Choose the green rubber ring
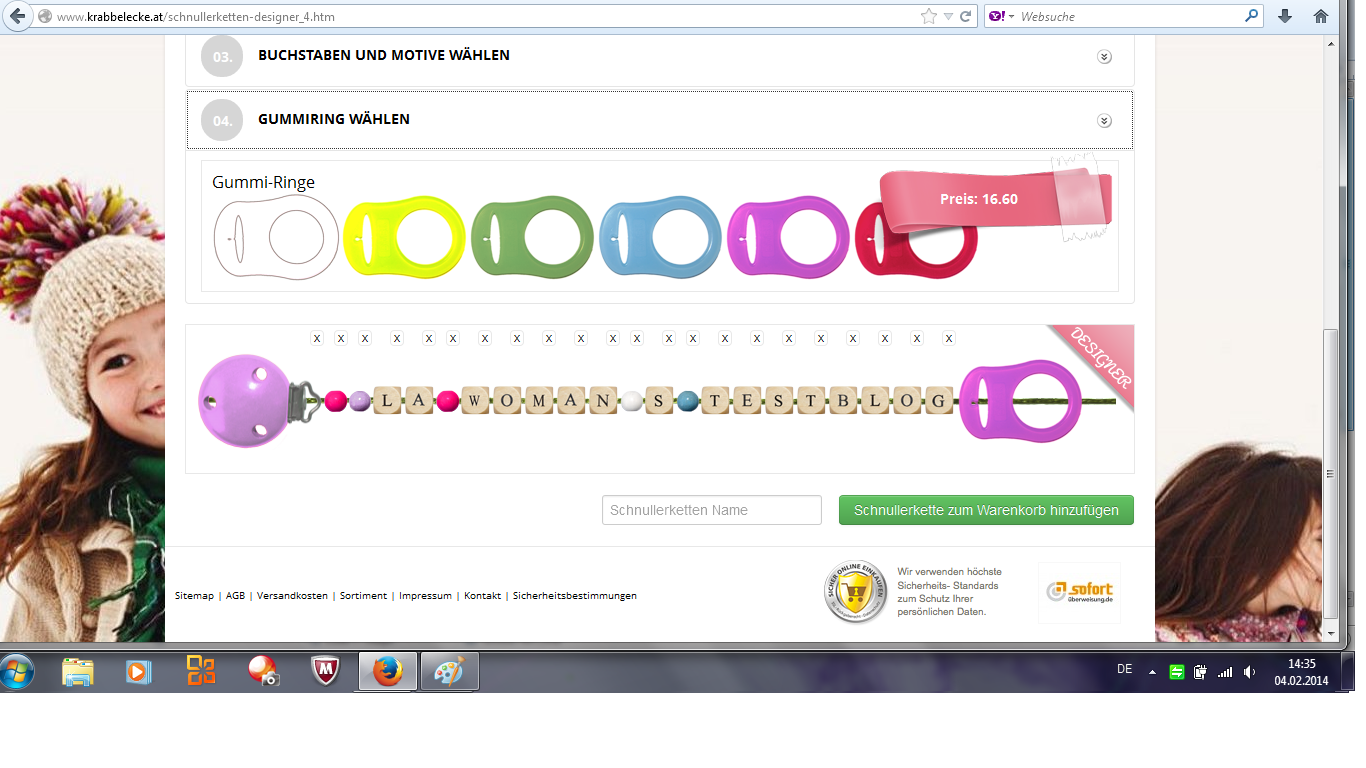 coord(532,237)
